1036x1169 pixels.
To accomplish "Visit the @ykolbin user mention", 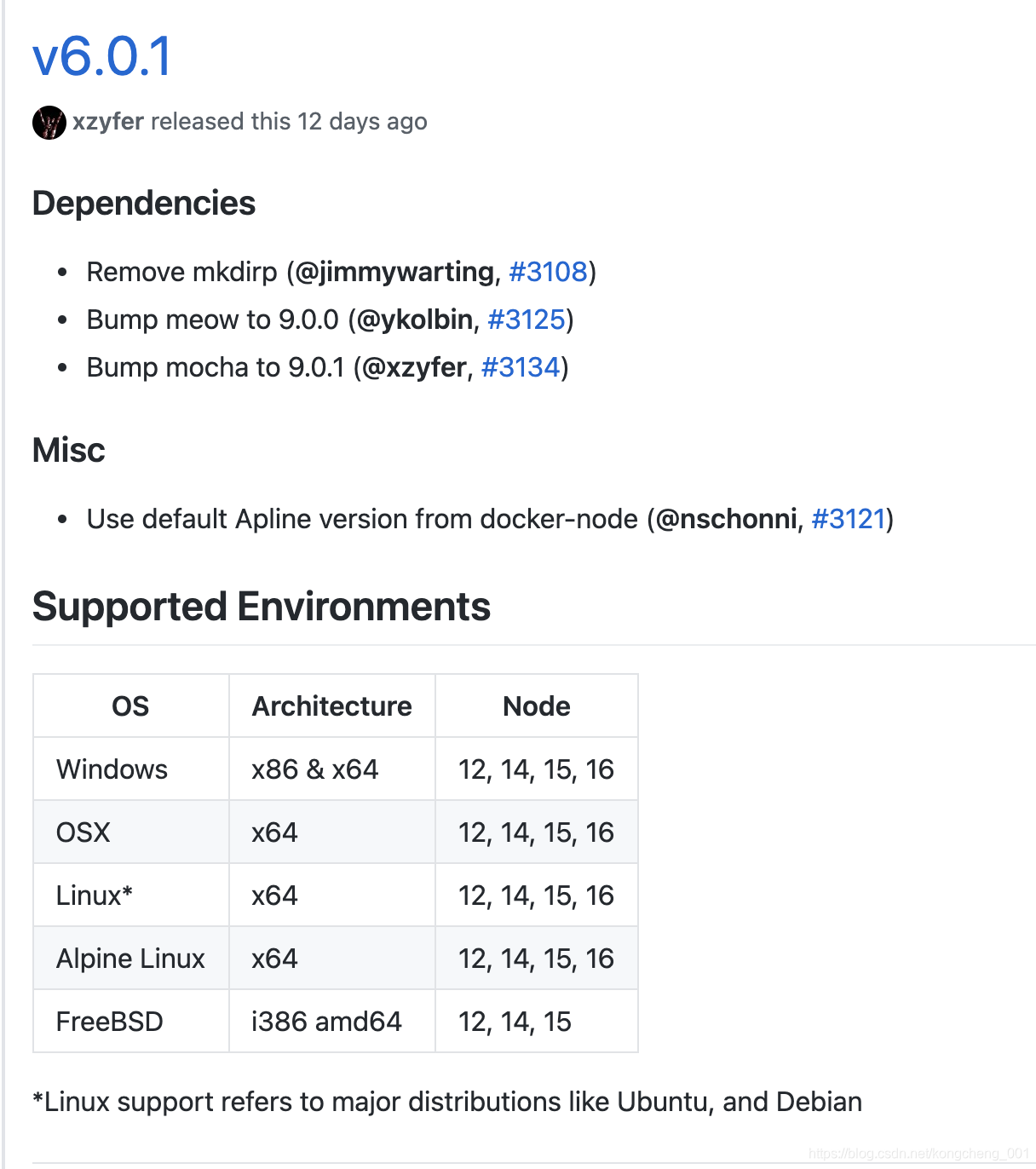I will [x=415, y=320].
